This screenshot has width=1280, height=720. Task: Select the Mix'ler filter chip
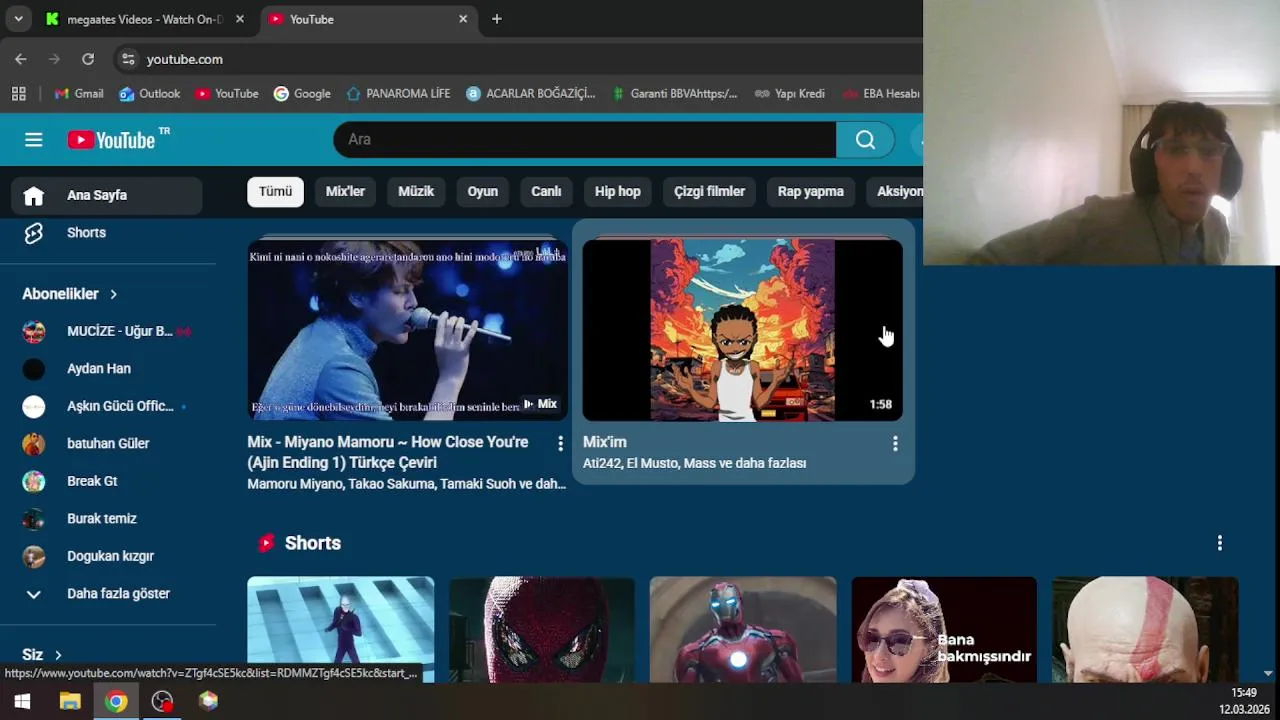point(345,192)
